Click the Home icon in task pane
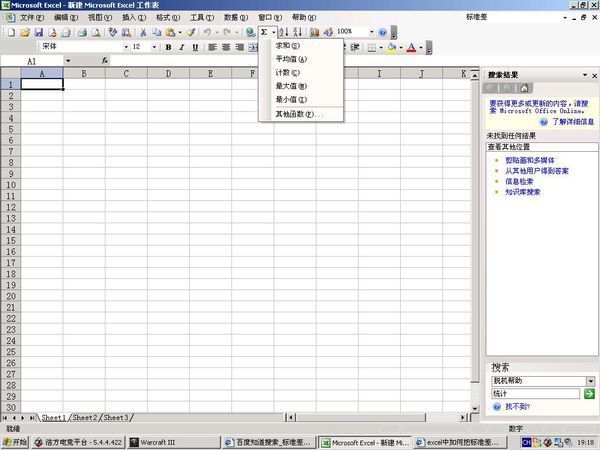This screenshot has width=600, height=450. [x=523, y=88]
